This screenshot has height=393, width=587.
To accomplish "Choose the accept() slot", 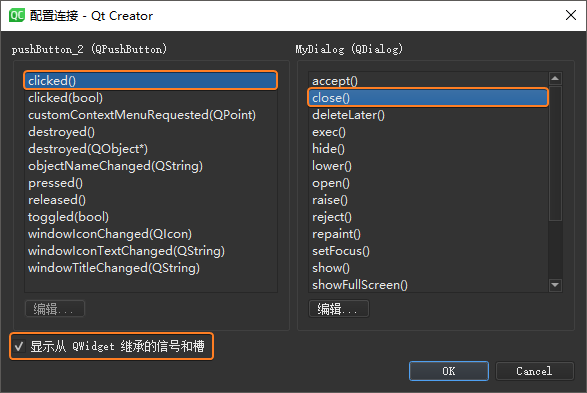I will tap(428, 80).
